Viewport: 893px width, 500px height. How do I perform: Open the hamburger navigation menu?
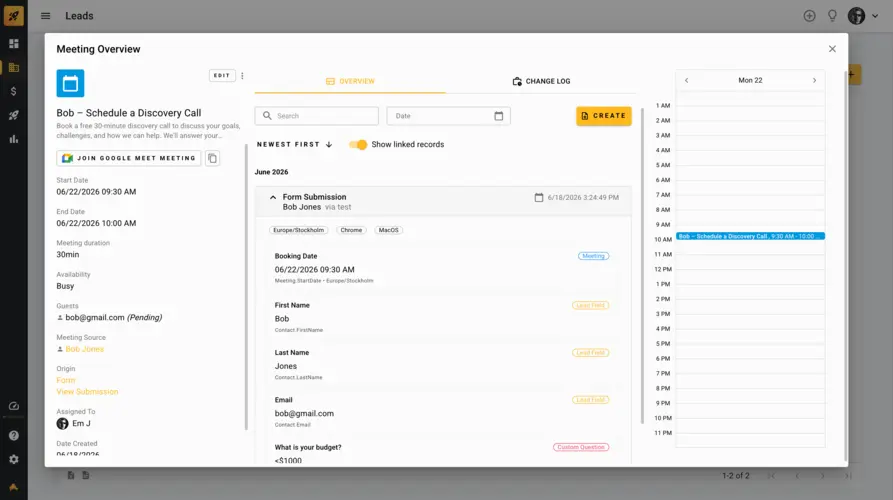46,16
